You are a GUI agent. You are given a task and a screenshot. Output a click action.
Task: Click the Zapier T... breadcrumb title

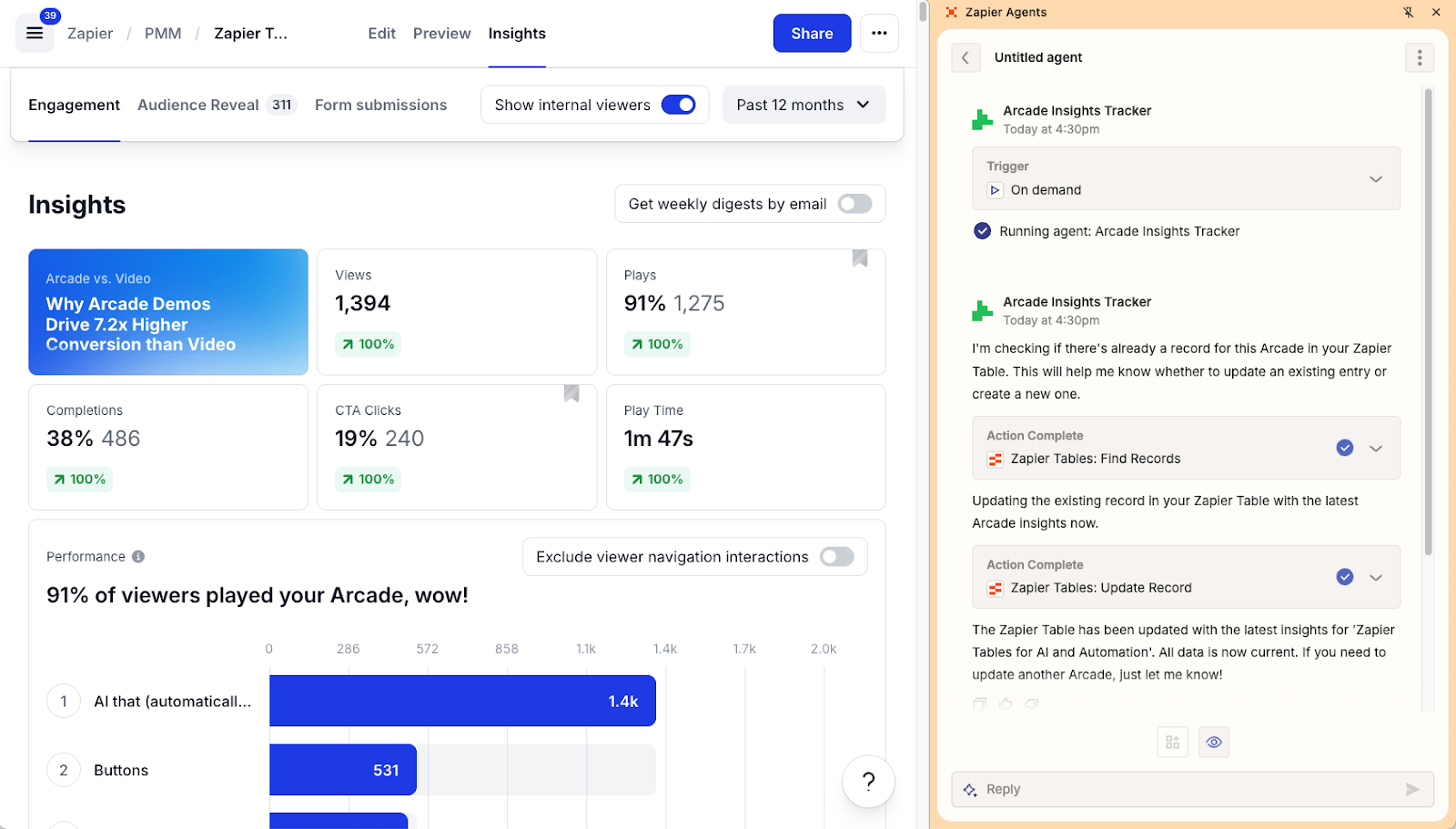click(250, 34)
